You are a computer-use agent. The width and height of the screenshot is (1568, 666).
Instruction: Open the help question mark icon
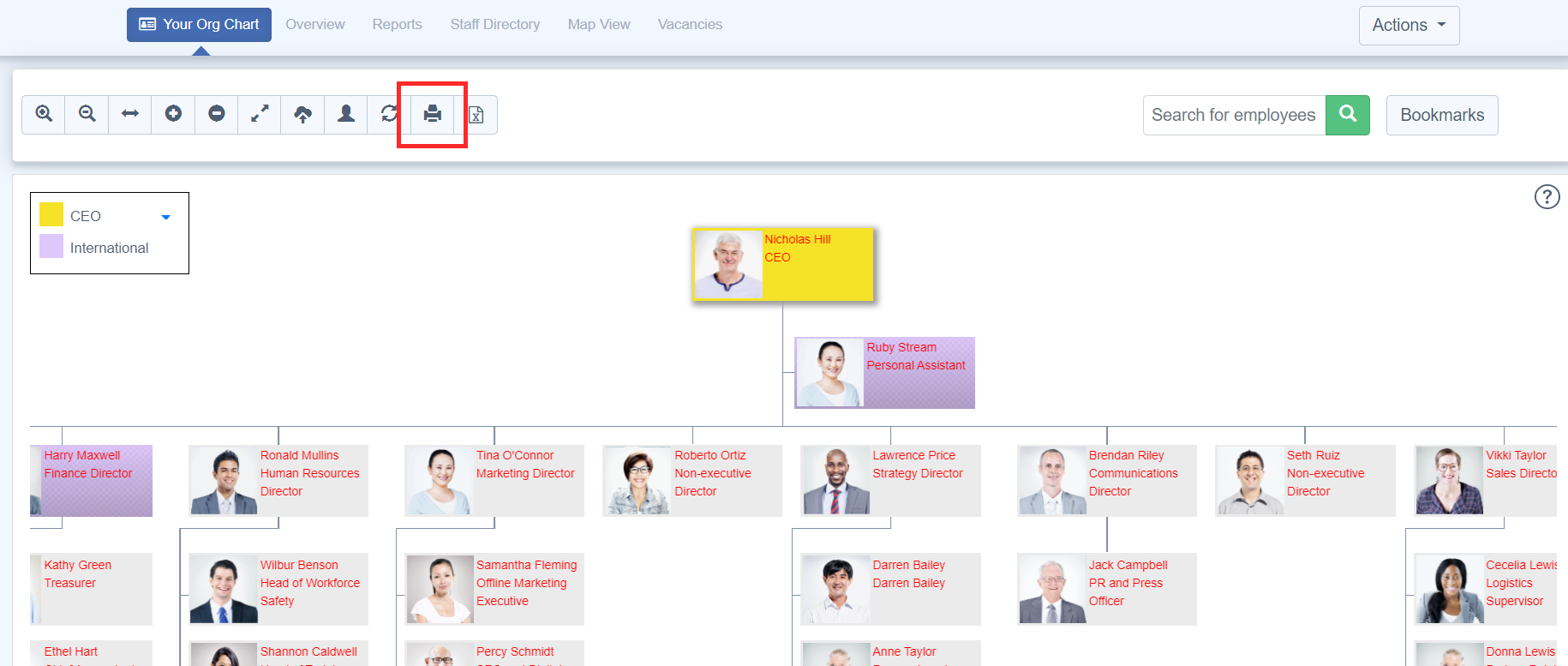click(x=1547, y=197)
